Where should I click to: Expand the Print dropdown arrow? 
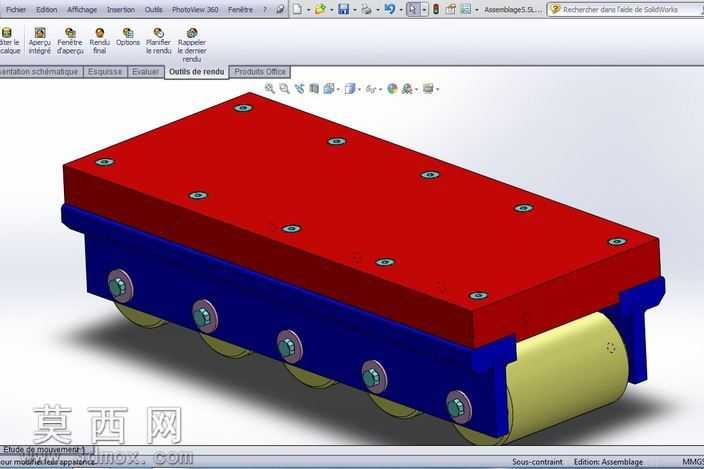click(x=377, y=10)
